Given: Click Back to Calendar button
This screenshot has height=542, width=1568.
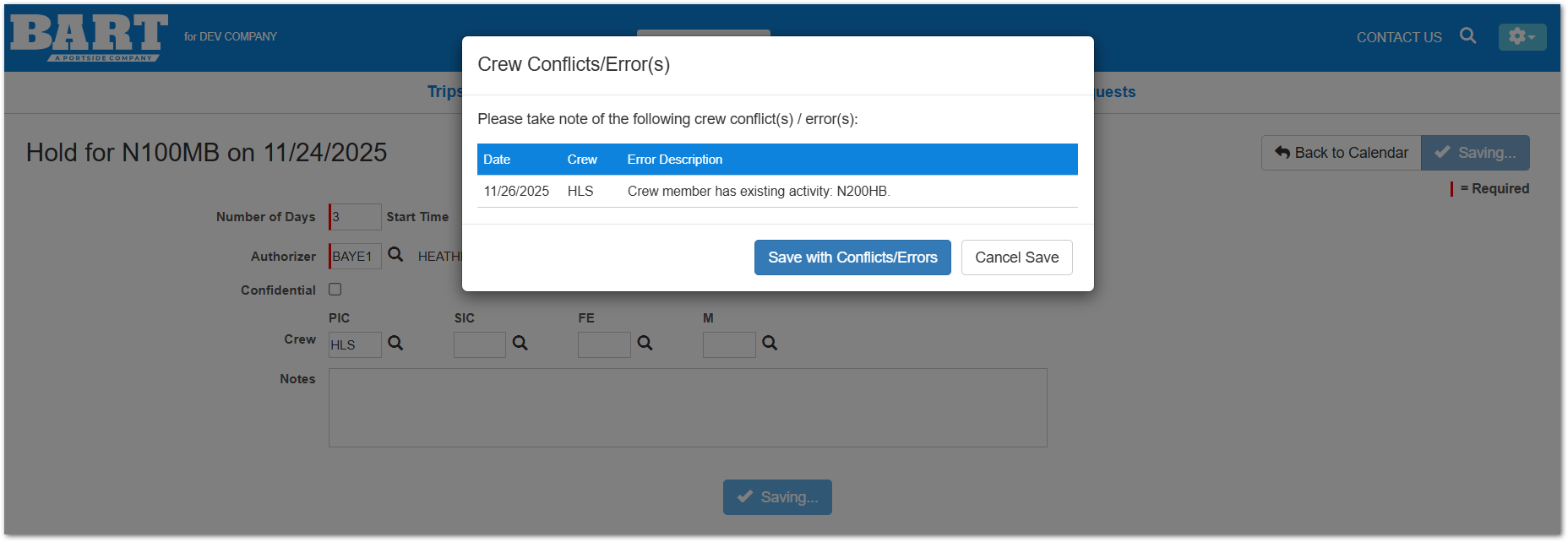Looking at the screenshot, I should [x=1341, y=153].
